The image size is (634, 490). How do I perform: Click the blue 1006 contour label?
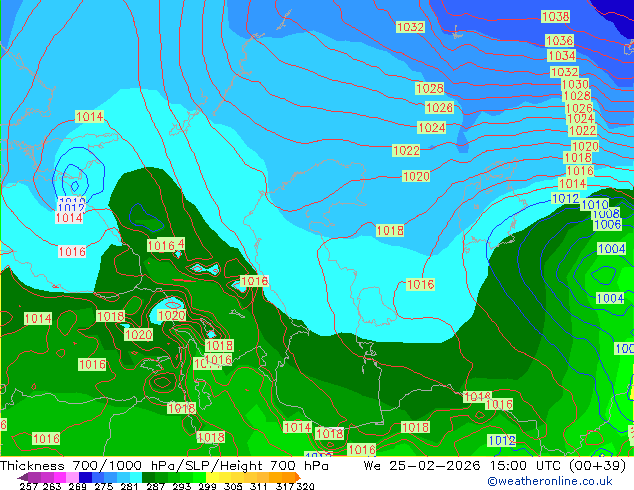coord(607,224)
